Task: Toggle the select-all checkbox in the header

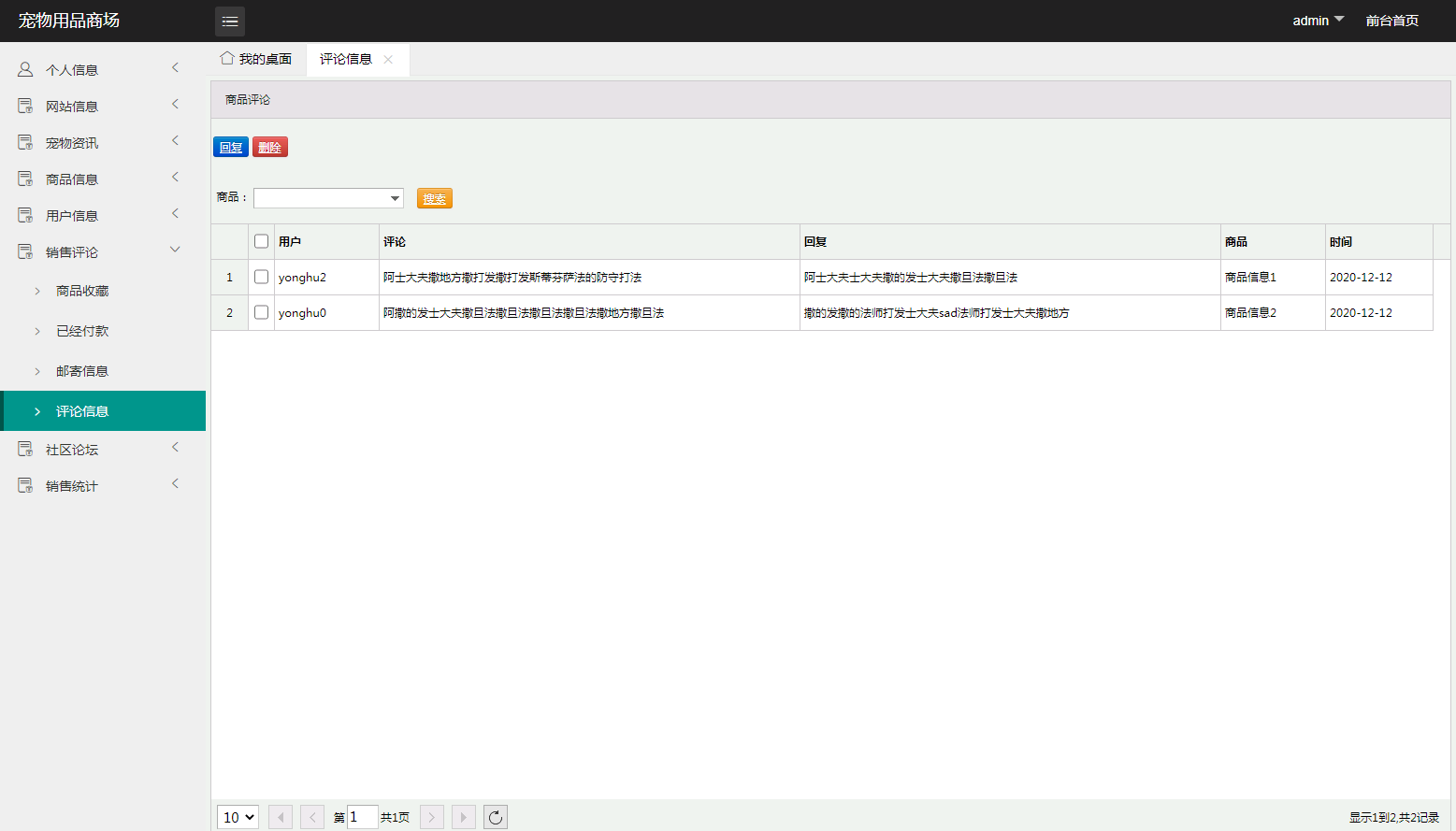Action: click(261, 241)
